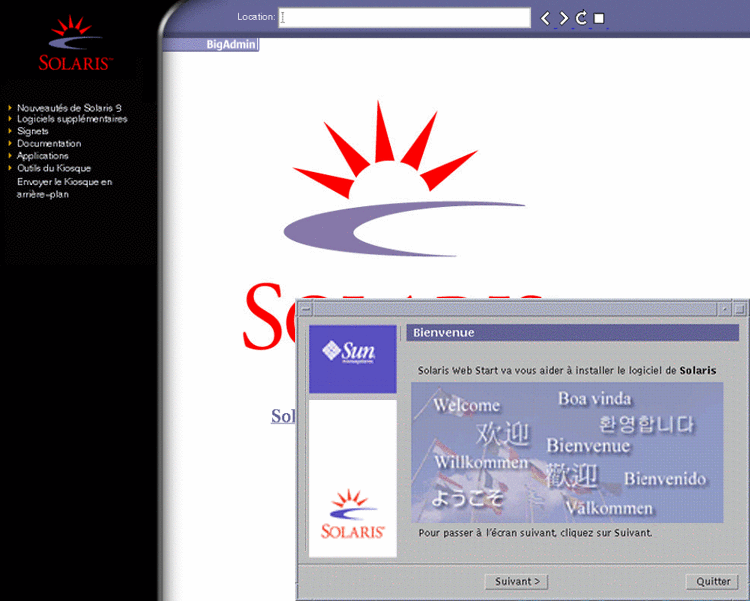Expand the Documentation arrow
The image size is (750, 601).
pos(10,143)
